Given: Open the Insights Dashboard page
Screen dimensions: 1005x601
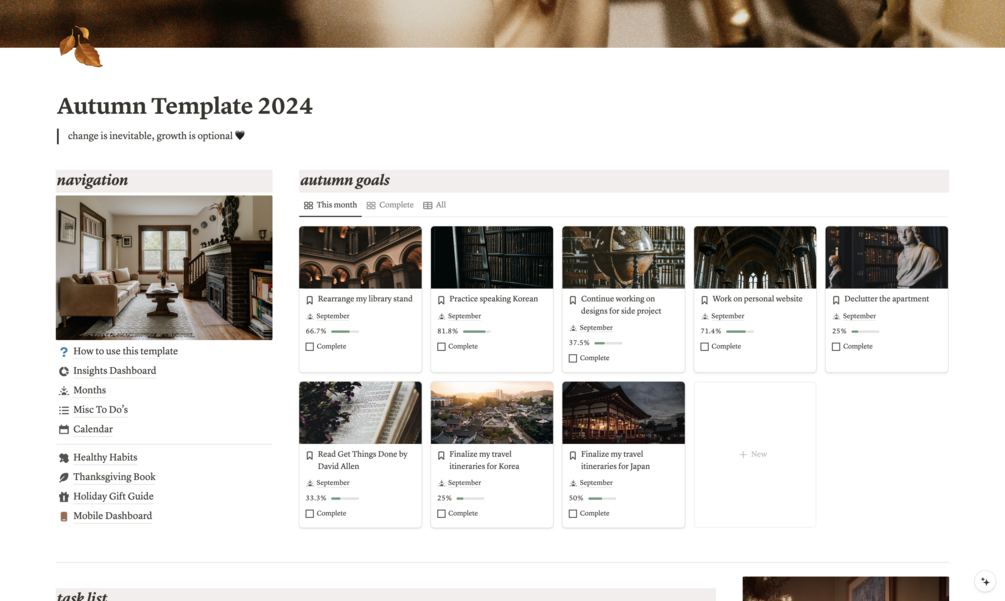Looking at the screenshot, I should coord(115,371).
